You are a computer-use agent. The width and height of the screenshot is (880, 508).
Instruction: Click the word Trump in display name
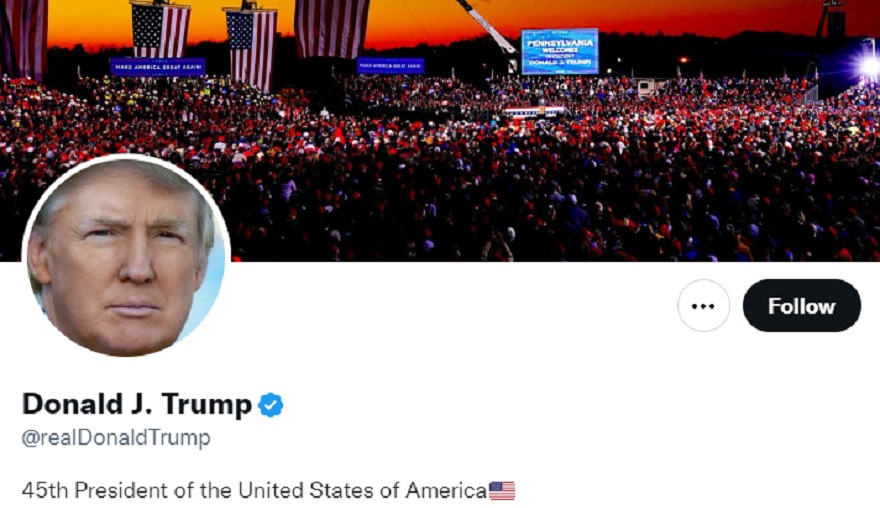[x=207, y=405]
